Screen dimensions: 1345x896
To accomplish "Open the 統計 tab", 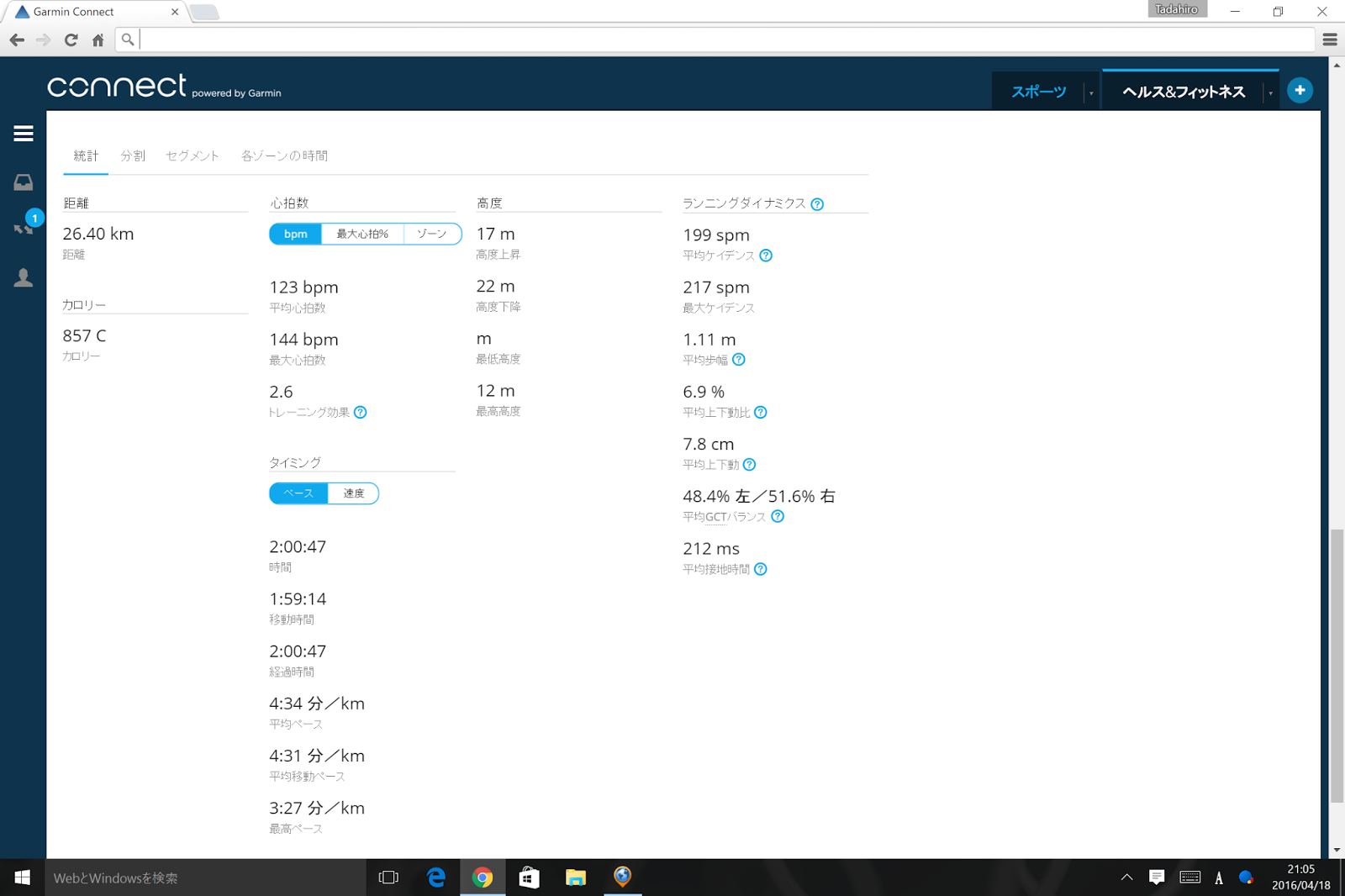I will click(86, 155).
